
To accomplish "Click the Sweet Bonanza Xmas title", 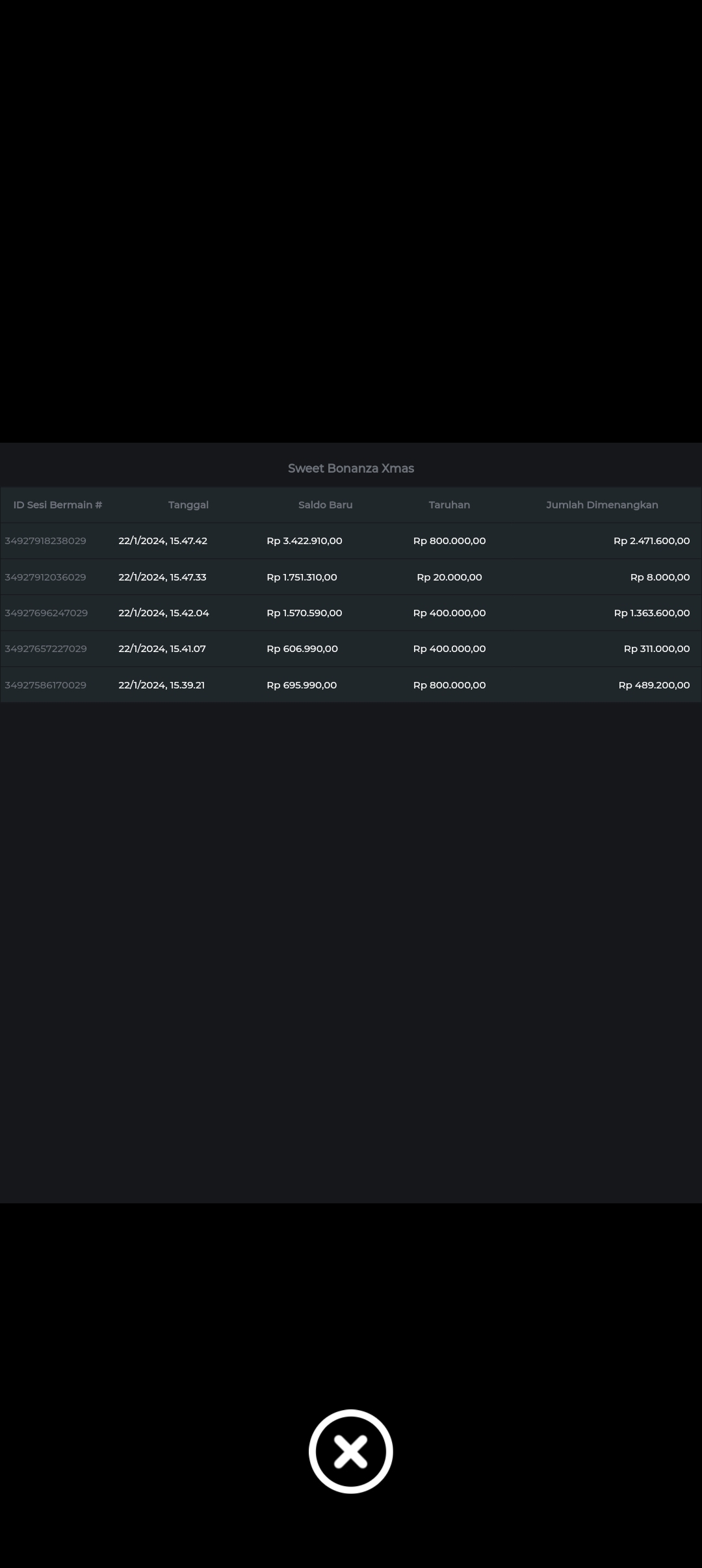I will pyautogui.click(x=351, y=469).
